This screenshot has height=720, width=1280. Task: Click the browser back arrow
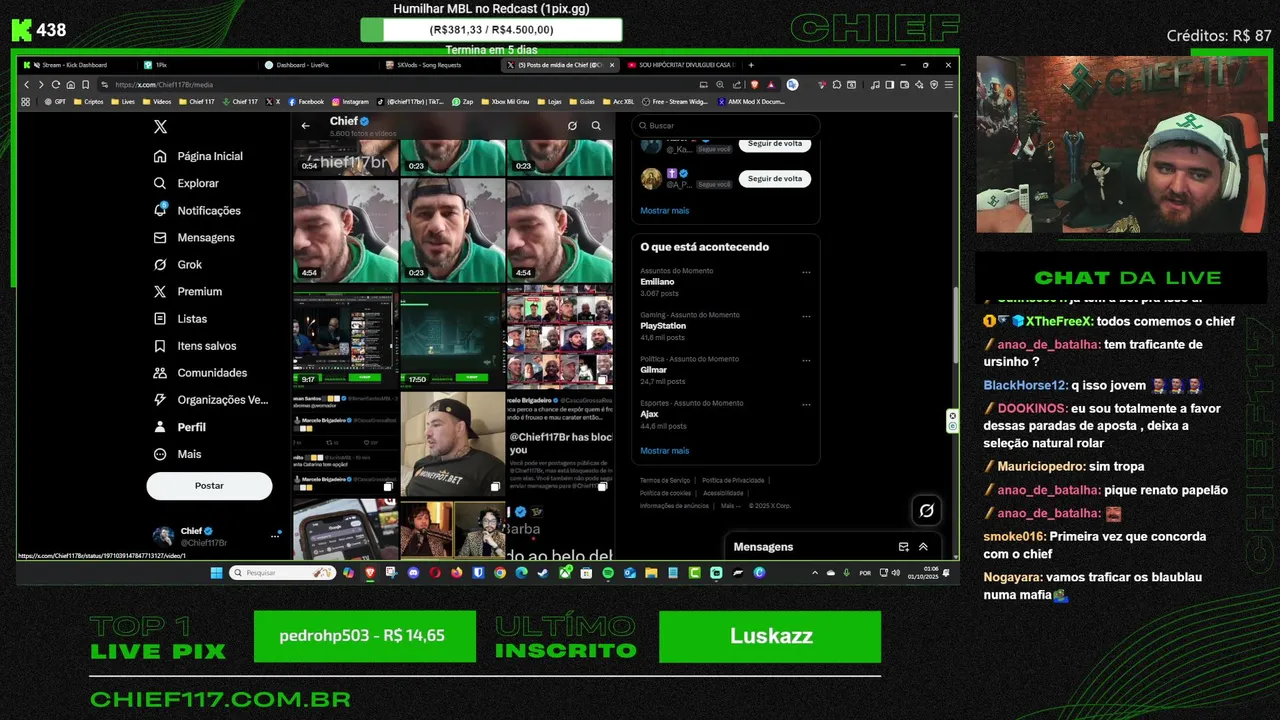[x=27, y=85]
